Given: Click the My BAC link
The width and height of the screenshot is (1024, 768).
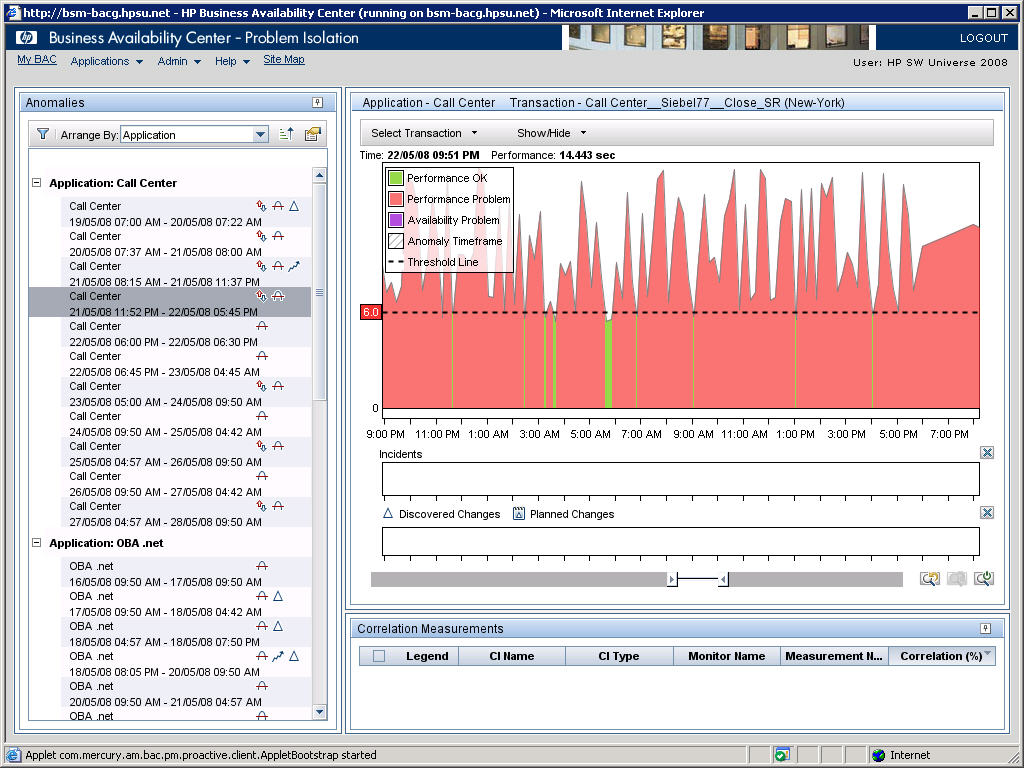Looking at the screenshot, I should pyautogui.click(x=37, y=59).
